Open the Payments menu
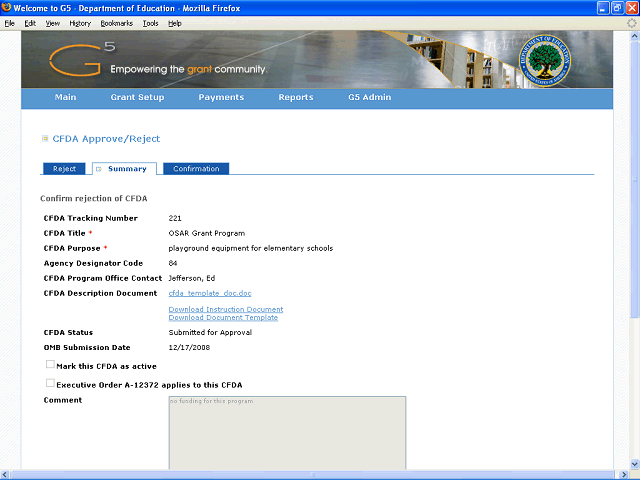Image resolution: width=640 pixels, height=480 pixels. tap(221, 98)
